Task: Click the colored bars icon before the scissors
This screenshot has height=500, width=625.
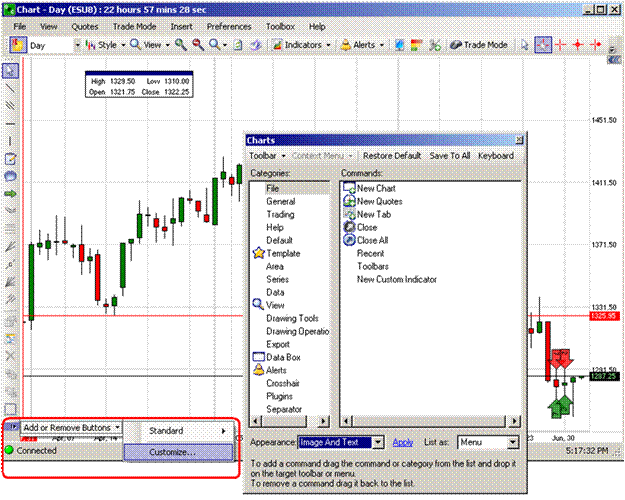Action: [x=417, y=45]
